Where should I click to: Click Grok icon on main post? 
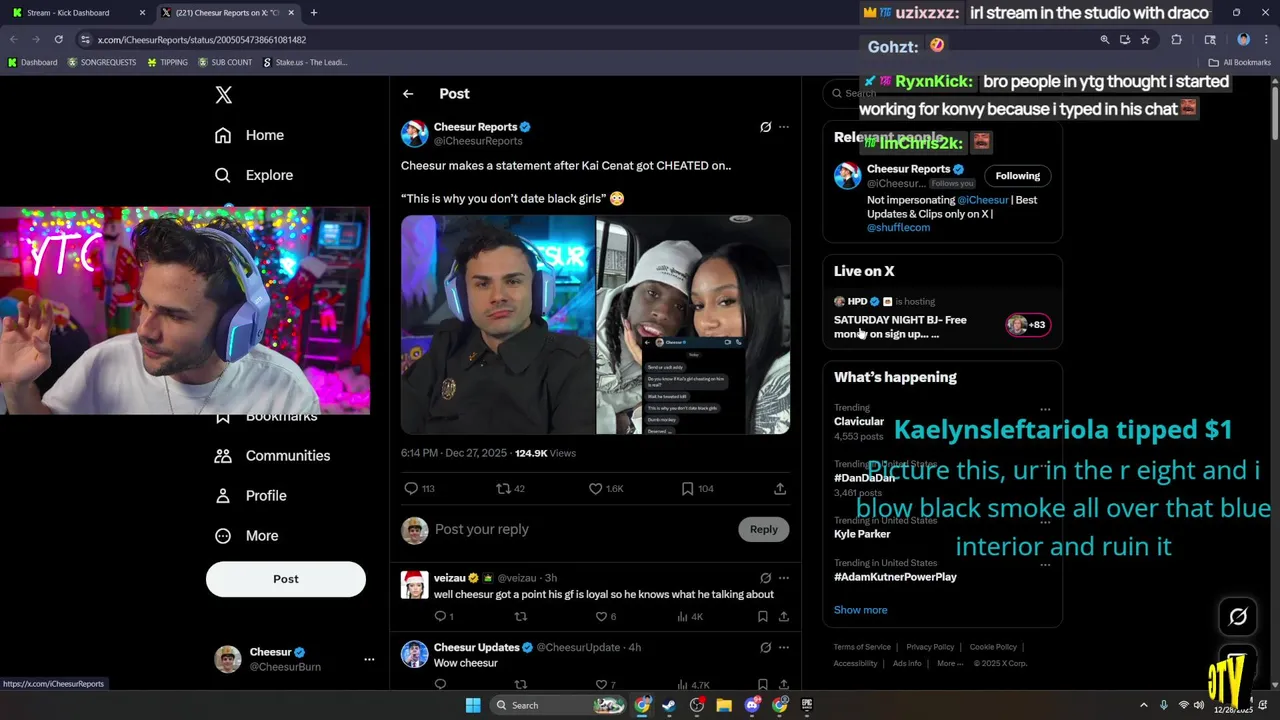coord(766,127)
